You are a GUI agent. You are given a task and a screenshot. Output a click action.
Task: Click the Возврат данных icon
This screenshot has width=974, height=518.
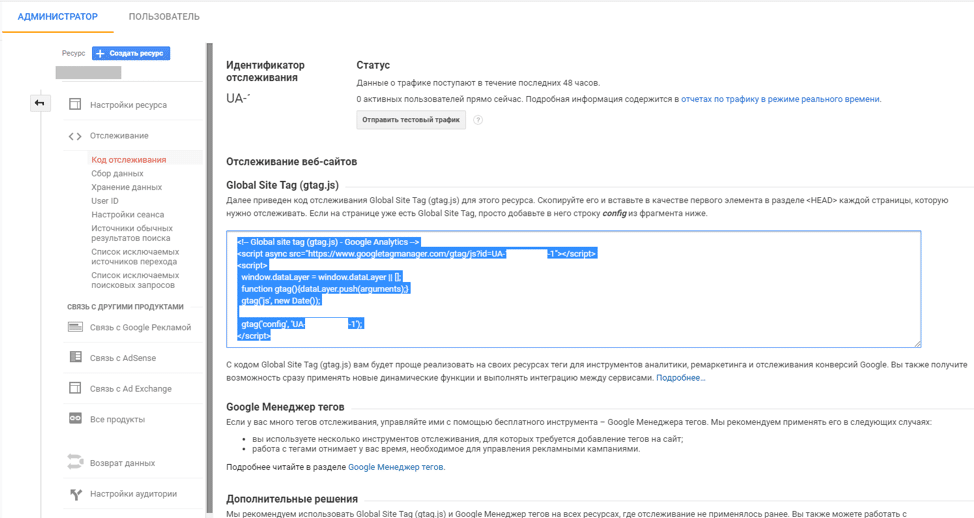75,462
